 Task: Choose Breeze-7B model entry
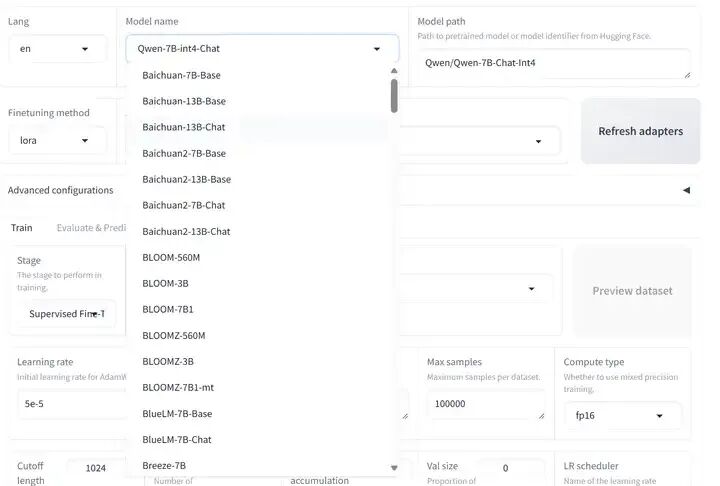pyautogui.click(x=164, y=465)
